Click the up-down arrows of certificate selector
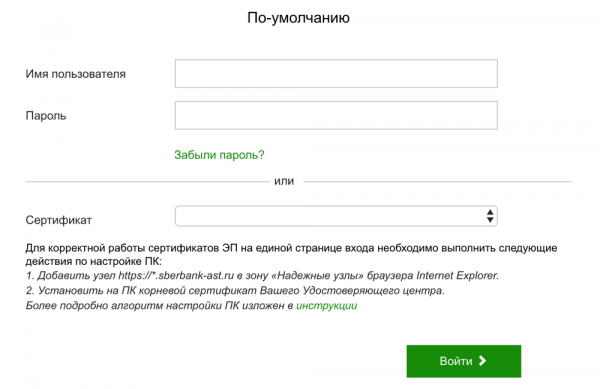 point(490,216)
